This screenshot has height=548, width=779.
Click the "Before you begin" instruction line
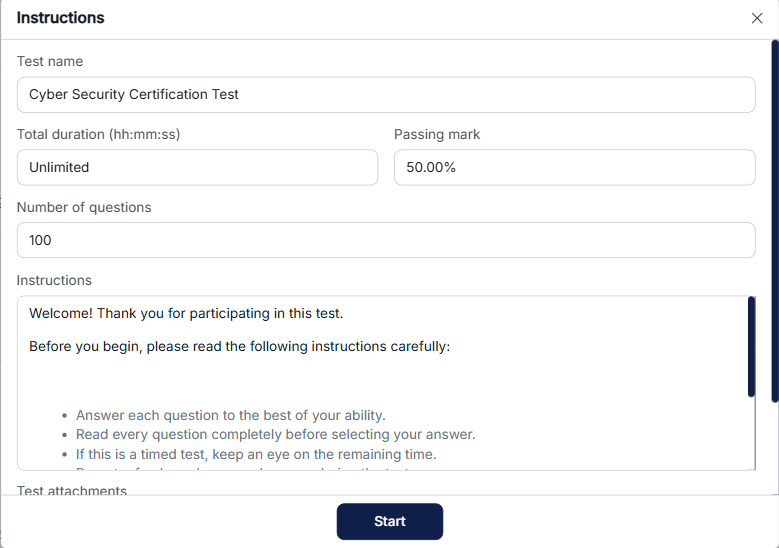(239, 346)
